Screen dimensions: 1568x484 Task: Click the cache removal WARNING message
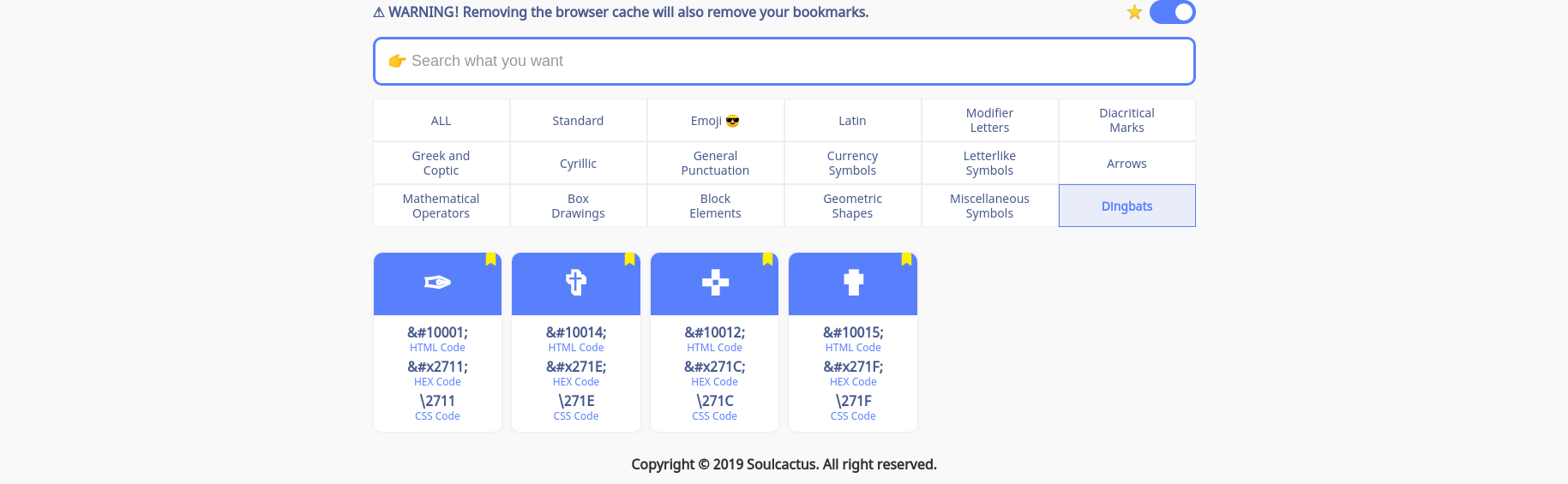click(621, 12)
